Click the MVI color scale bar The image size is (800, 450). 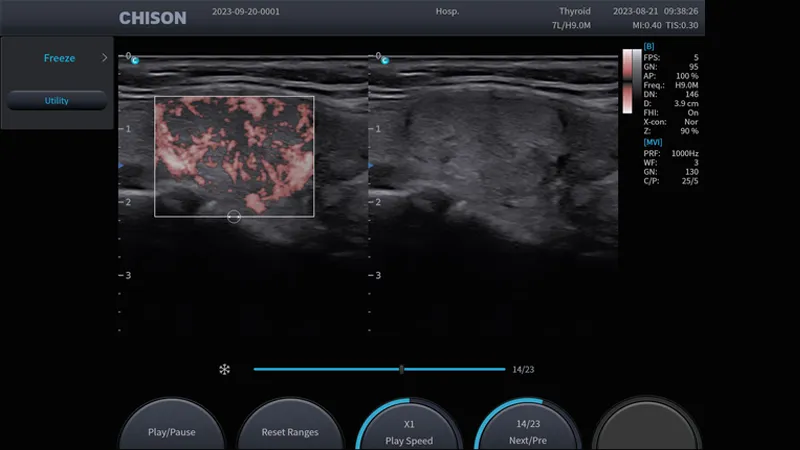coord(627,82)
